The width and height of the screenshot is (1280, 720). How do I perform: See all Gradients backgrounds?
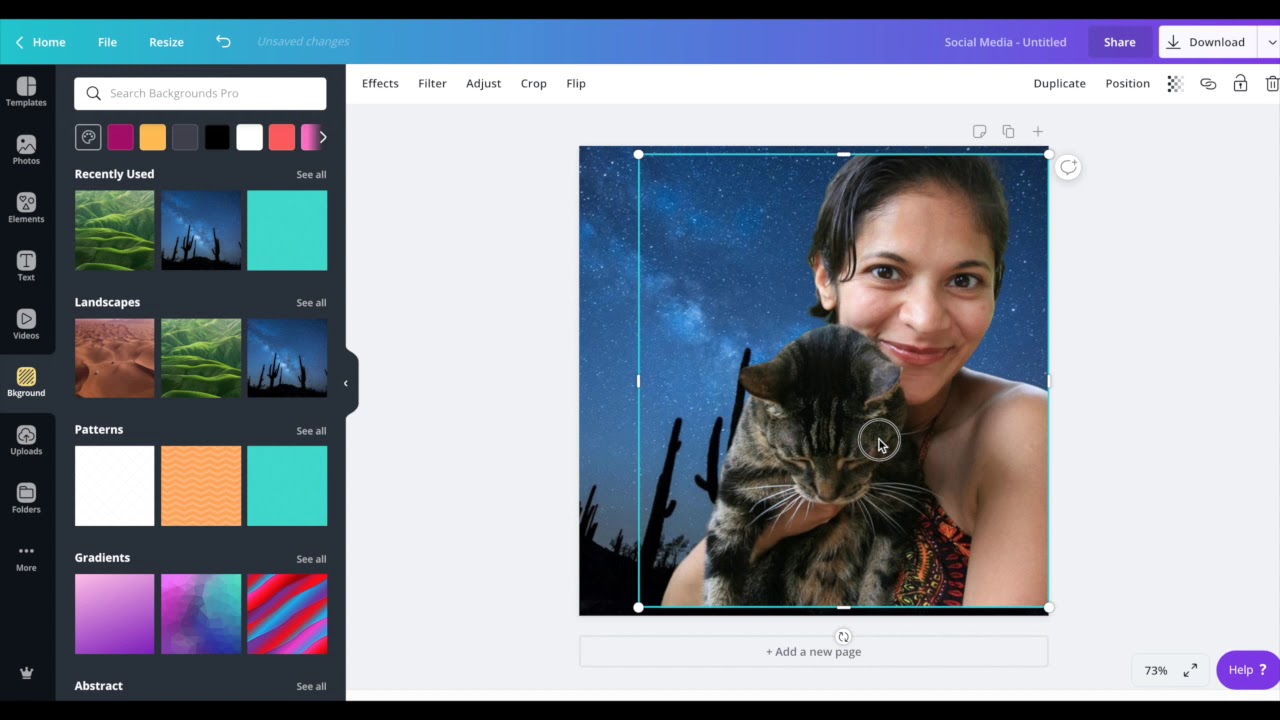pos(311,558)
